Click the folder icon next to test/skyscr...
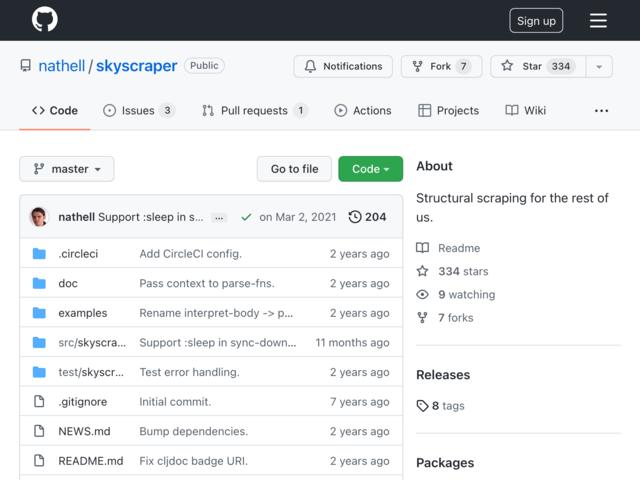 tap(39, 372)
